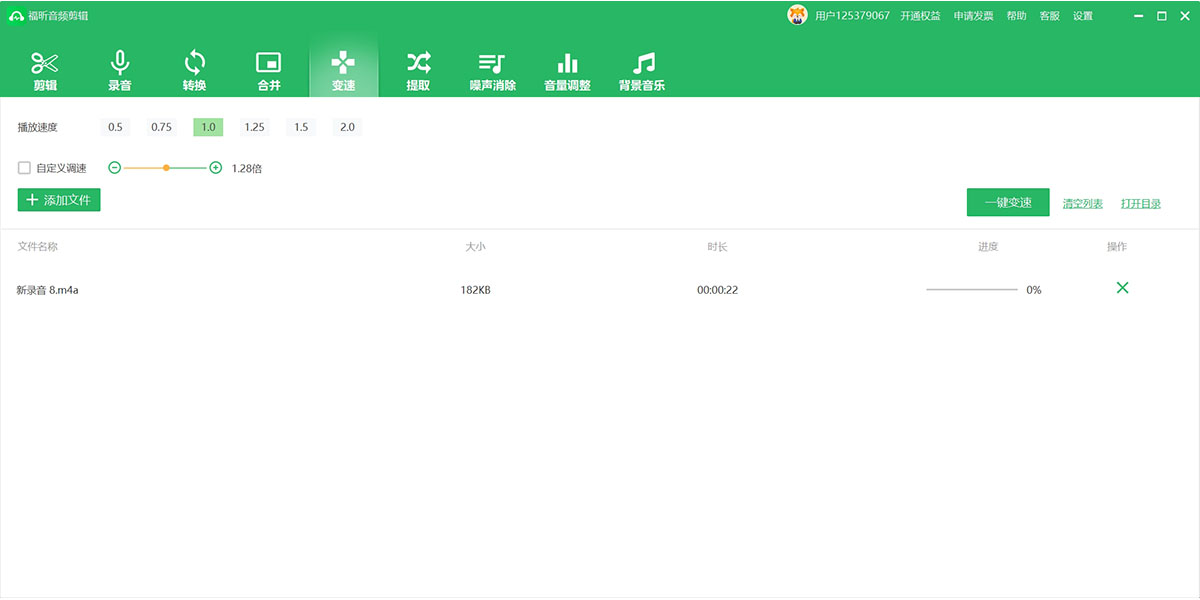
Task: Click the user avatar icon
Action: [797, 15]
